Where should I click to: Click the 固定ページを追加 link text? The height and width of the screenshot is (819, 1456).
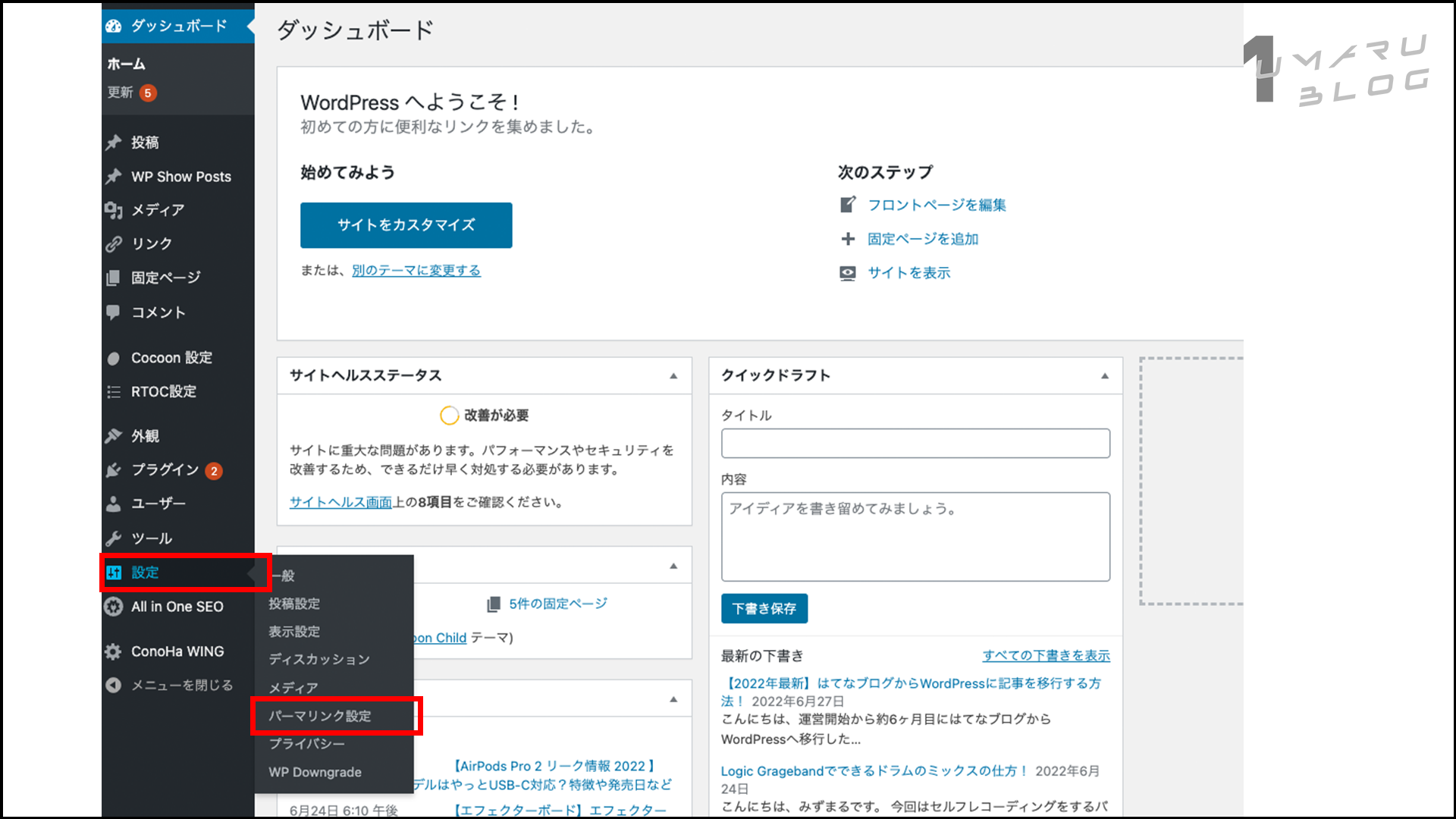[923, 240]
